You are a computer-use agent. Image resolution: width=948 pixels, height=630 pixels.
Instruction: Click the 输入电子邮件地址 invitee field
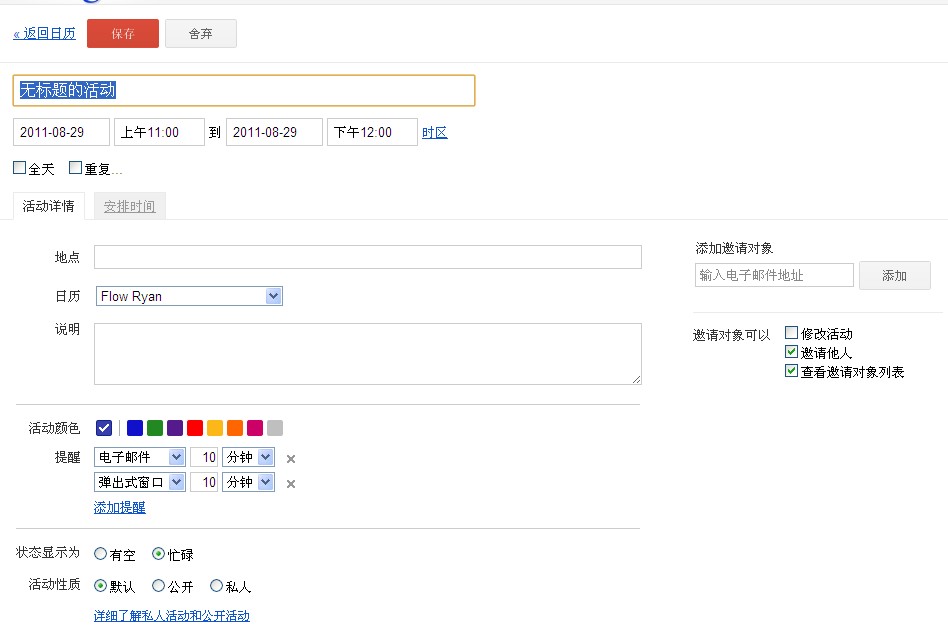click(774, 275)
